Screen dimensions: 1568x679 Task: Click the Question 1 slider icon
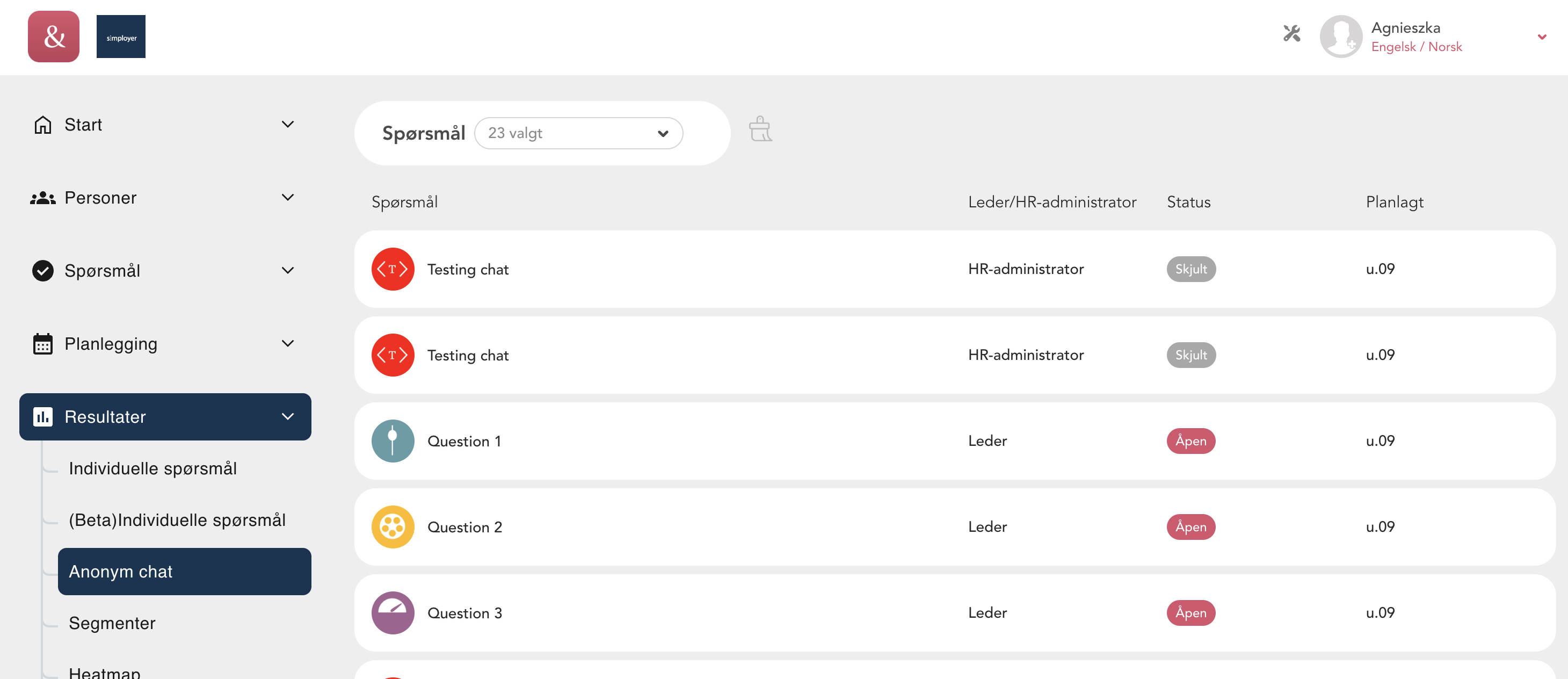point(393,441)
